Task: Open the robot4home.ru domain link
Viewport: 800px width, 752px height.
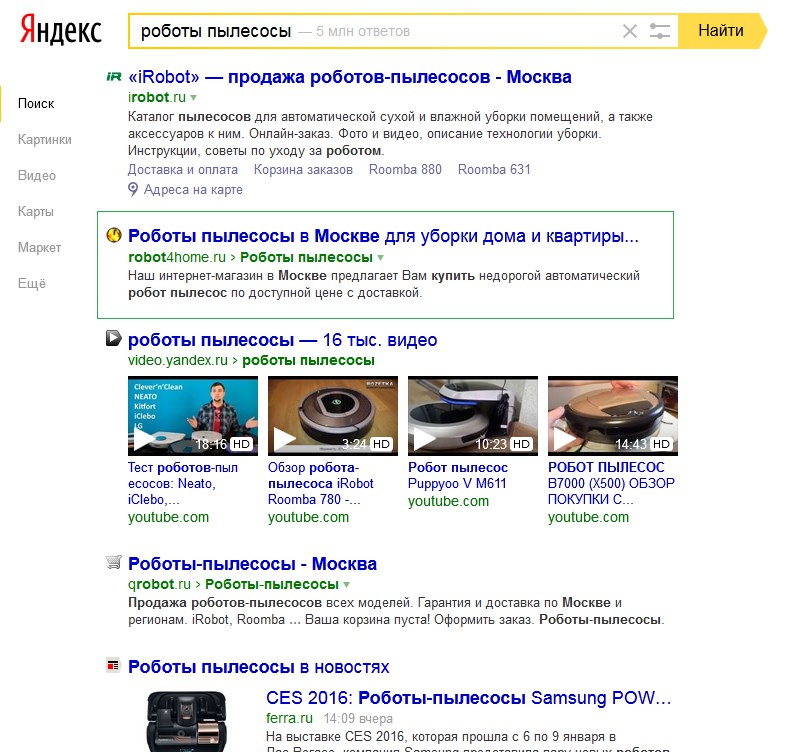Action: [x=177, y=257]
